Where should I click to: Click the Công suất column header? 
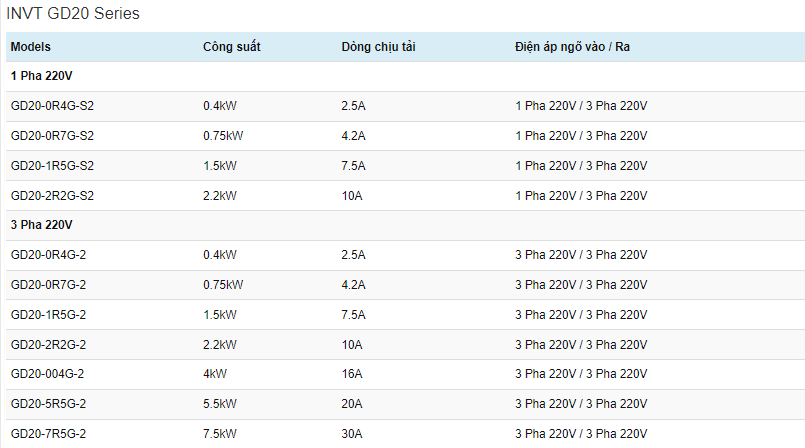(x=232, y=47)
